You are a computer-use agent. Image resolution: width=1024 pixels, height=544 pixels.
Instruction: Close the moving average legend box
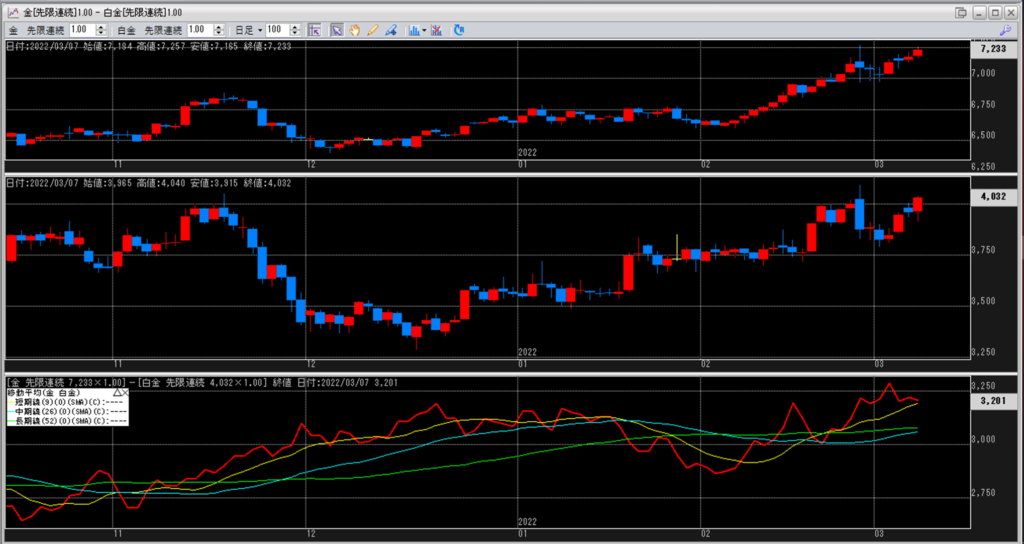coord(124,393)
